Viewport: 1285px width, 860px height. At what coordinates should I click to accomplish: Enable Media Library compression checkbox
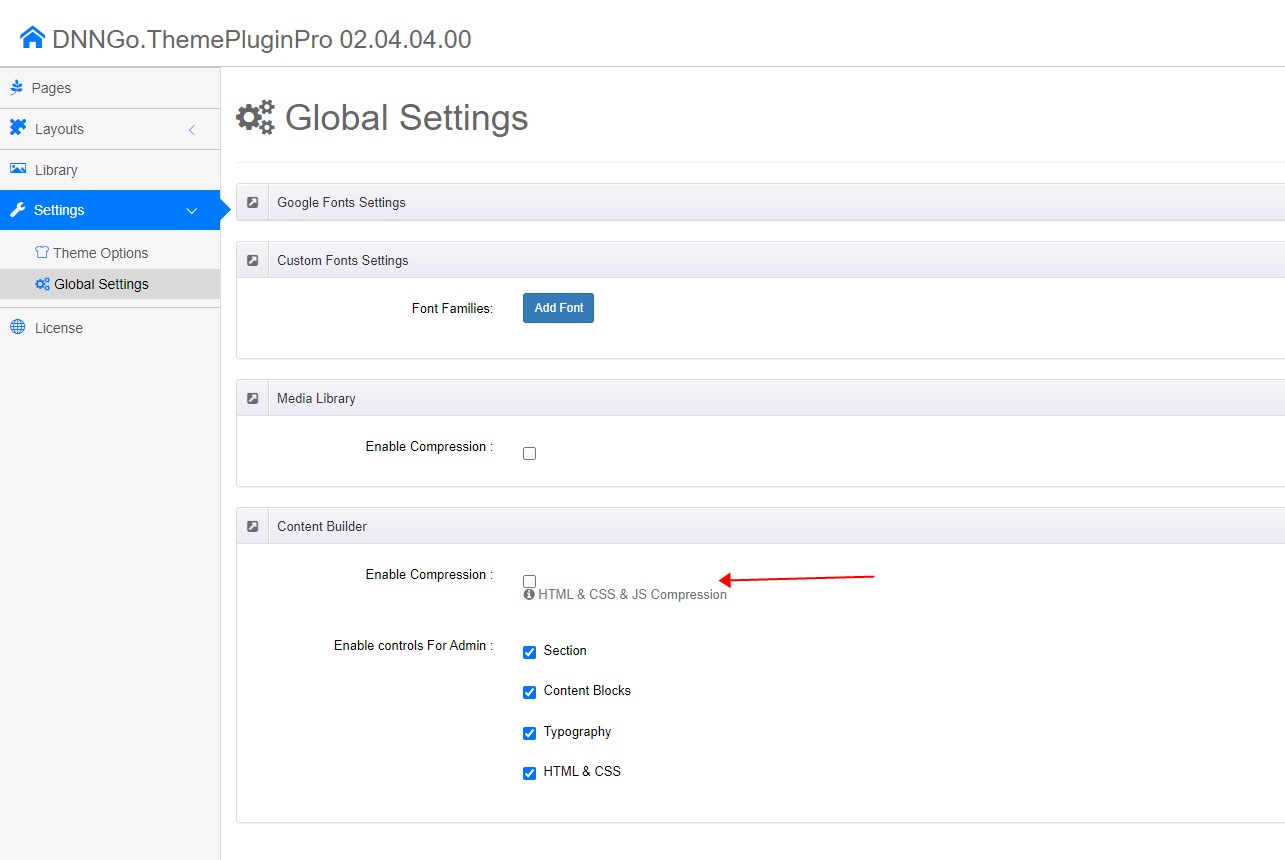(x=530, y=453)
